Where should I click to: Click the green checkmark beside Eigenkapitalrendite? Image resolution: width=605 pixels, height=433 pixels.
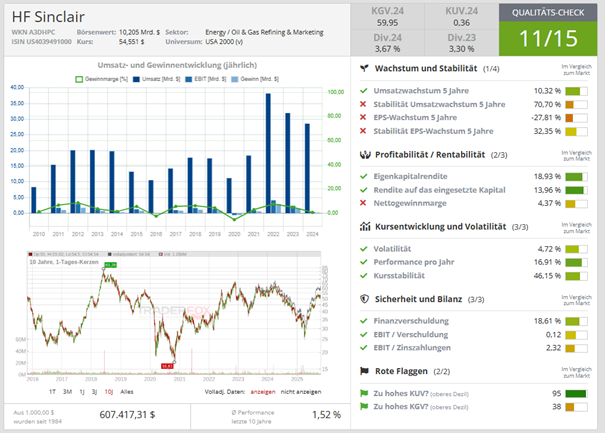pos(364,175)
